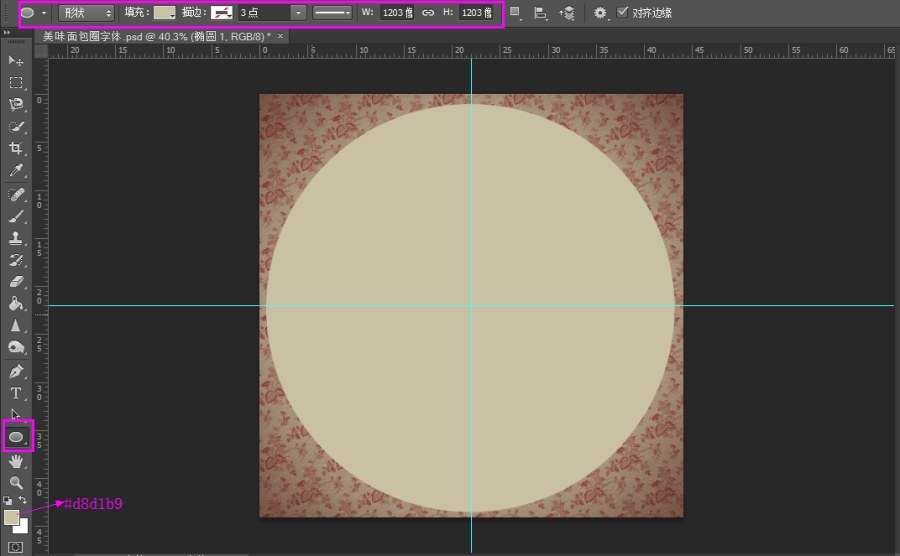Select the Lasso tool
Image resolution: width=900 pixels, height=556 pixels.
16,104
